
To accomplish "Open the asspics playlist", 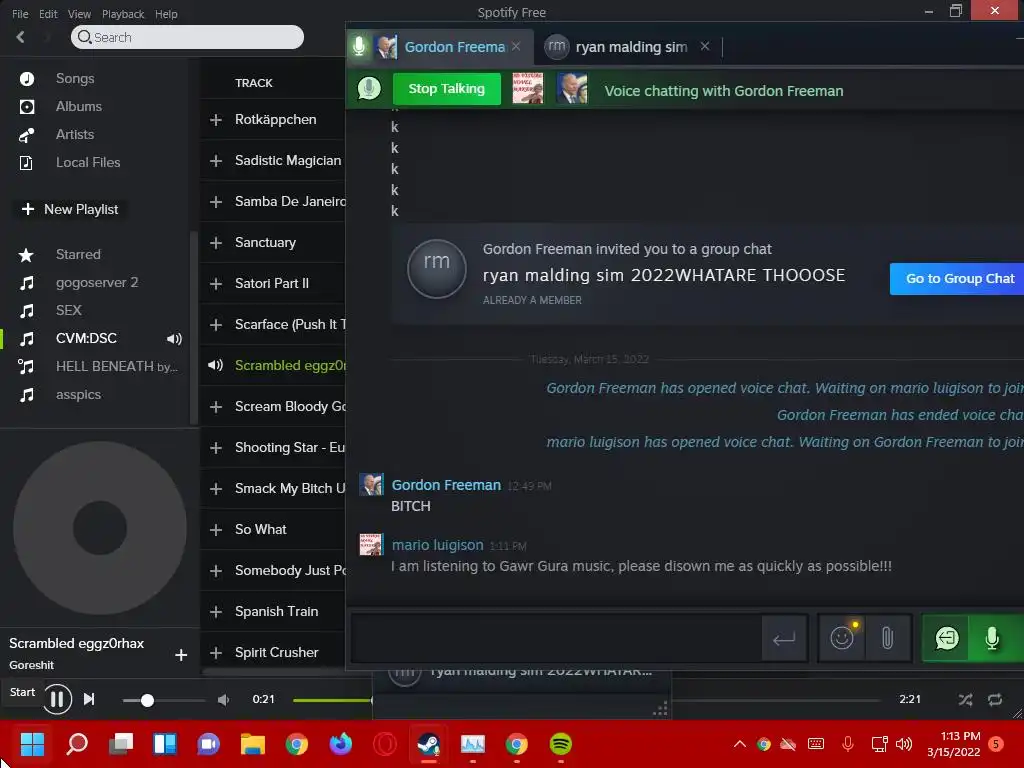I will coord(78,394).
